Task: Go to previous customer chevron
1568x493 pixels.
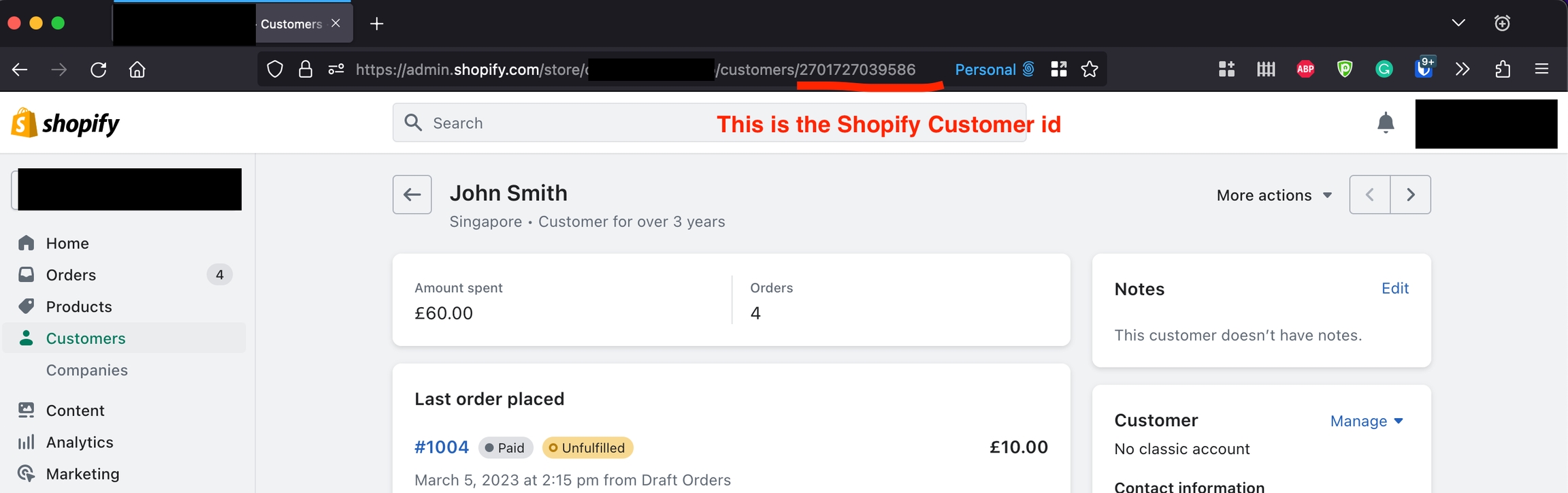Action: pos(1369,195)
